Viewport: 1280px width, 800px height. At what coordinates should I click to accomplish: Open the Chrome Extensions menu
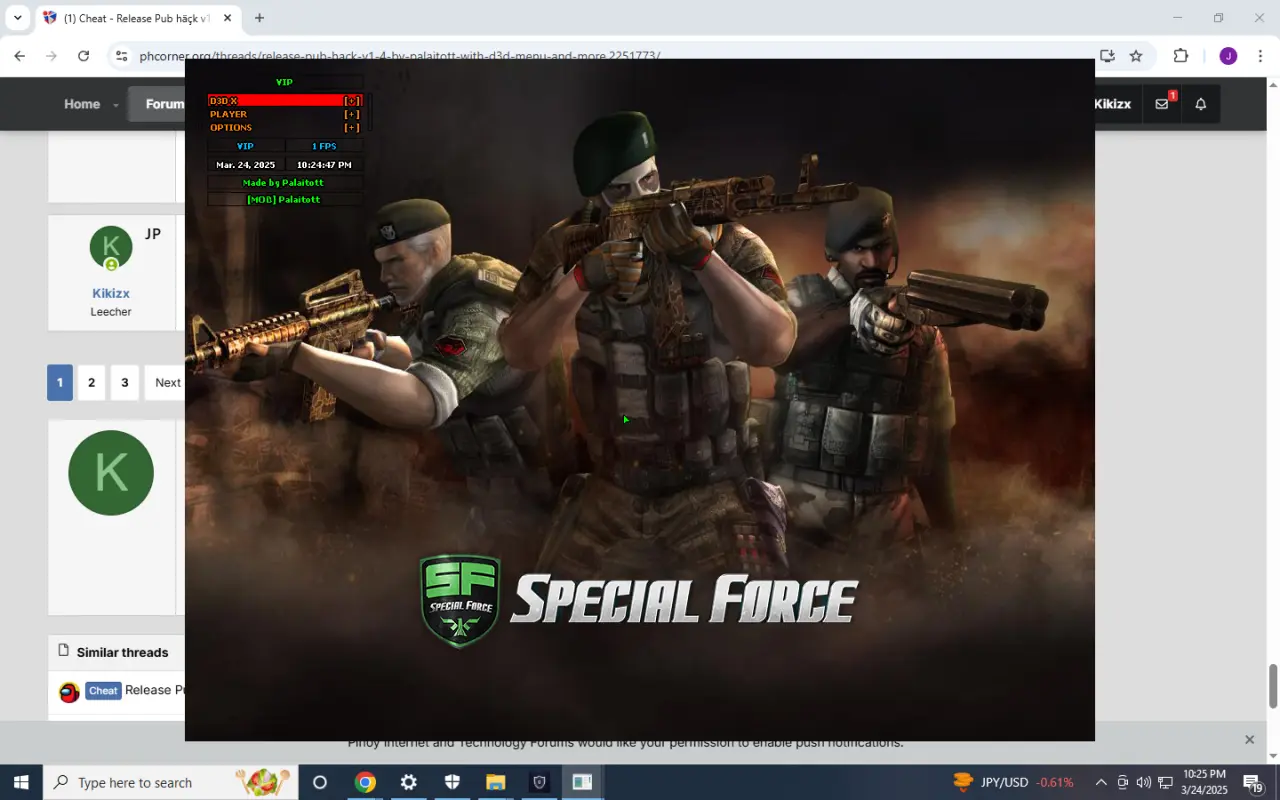pos(1181,56)
